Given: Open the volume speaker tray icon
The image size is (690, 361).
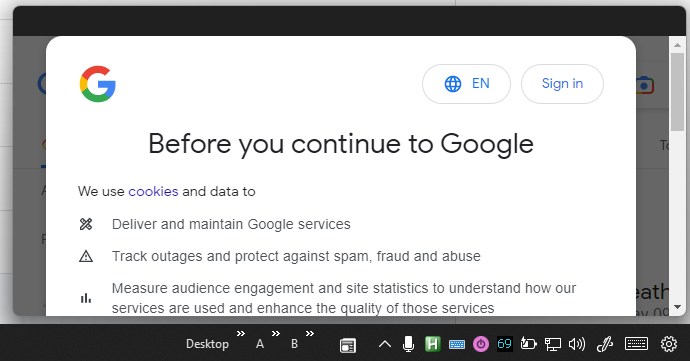Looking at the screenshot, I should click(577, 344).
